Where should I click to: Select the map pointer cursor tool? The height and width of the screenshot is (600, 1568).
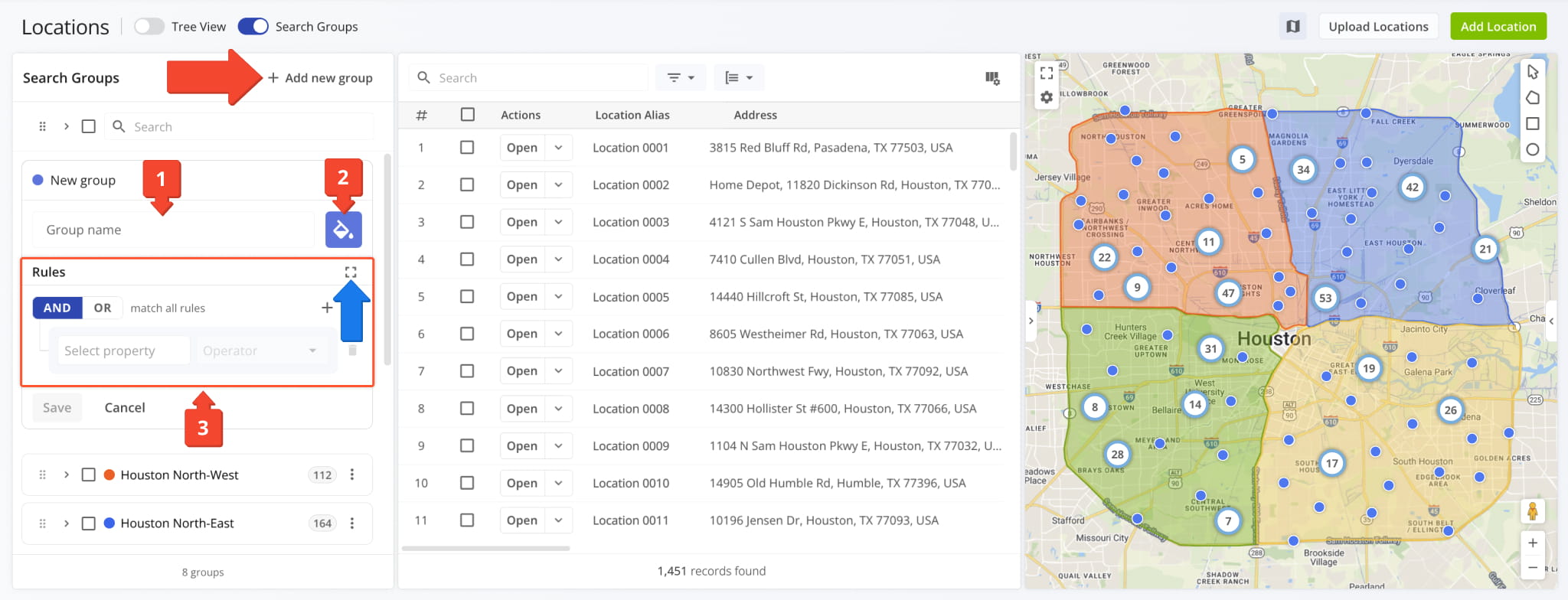click(1533, 72)
